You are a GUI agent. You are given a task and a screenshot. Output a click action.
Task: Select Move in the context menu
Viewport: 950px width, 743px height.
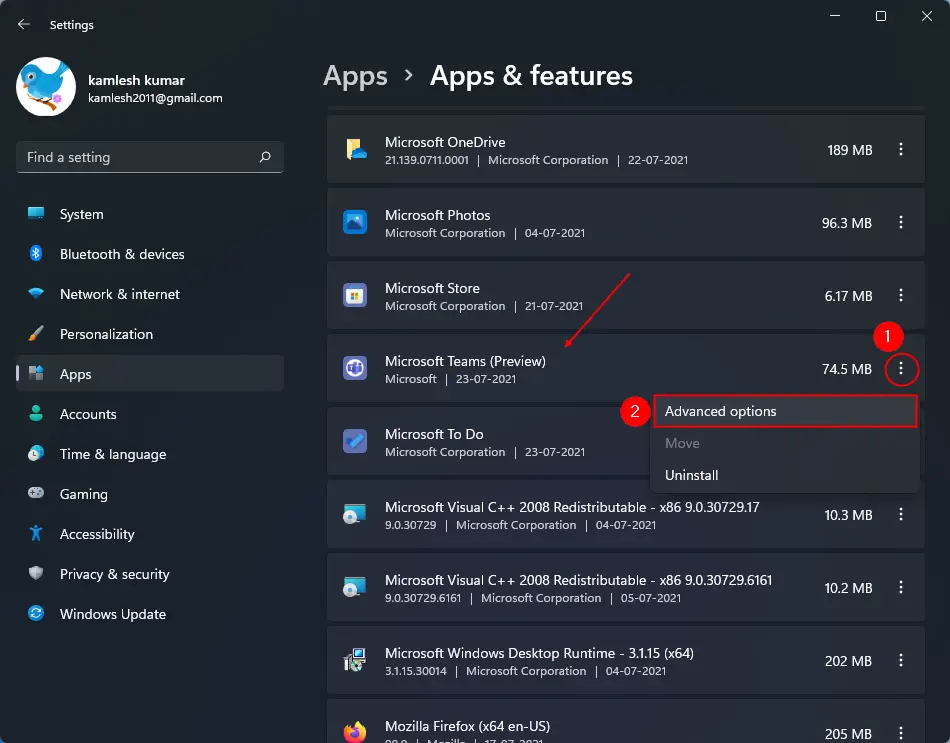coord(785,444)
